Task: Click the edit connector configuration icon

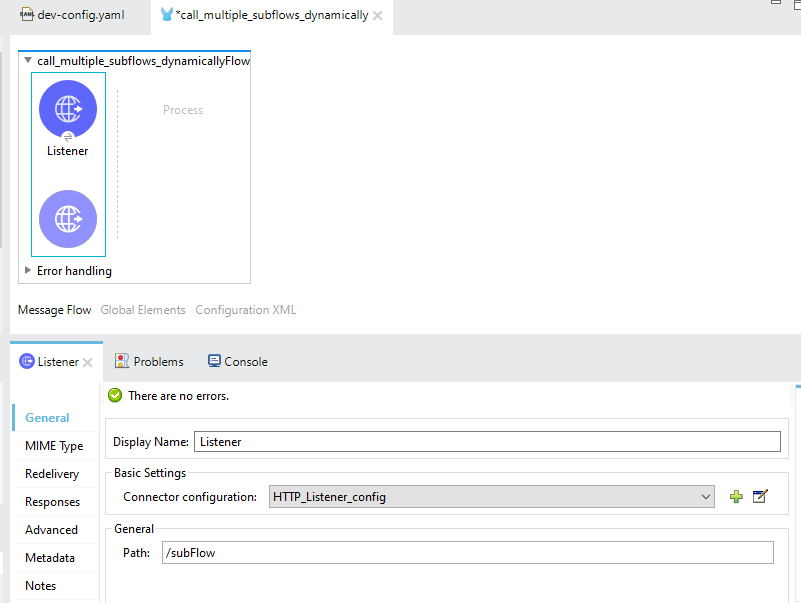Action: click(x=760, y=497)
